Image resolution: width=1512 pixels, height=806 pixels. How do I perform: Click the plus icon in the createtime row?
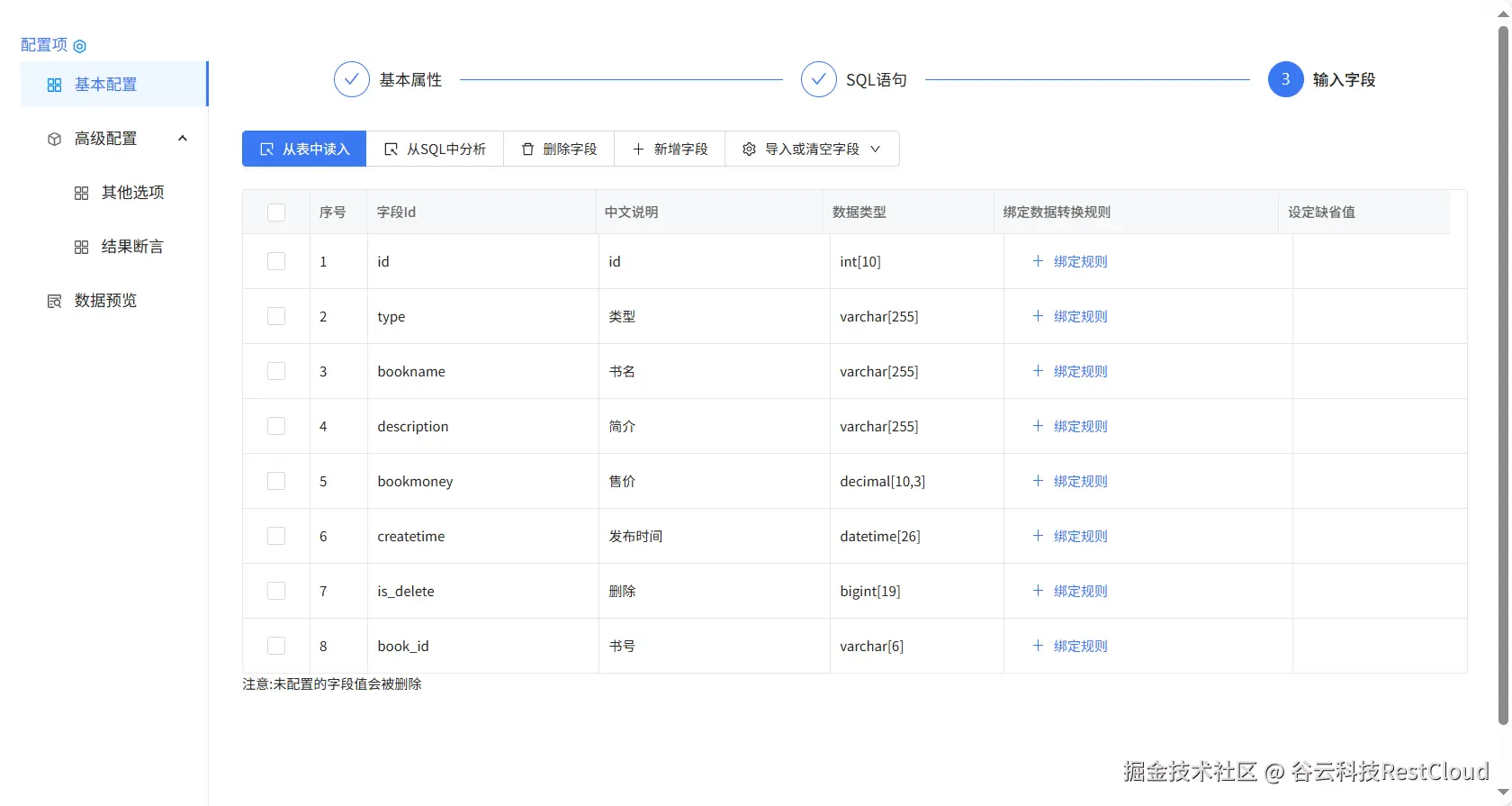[1038, 536]
